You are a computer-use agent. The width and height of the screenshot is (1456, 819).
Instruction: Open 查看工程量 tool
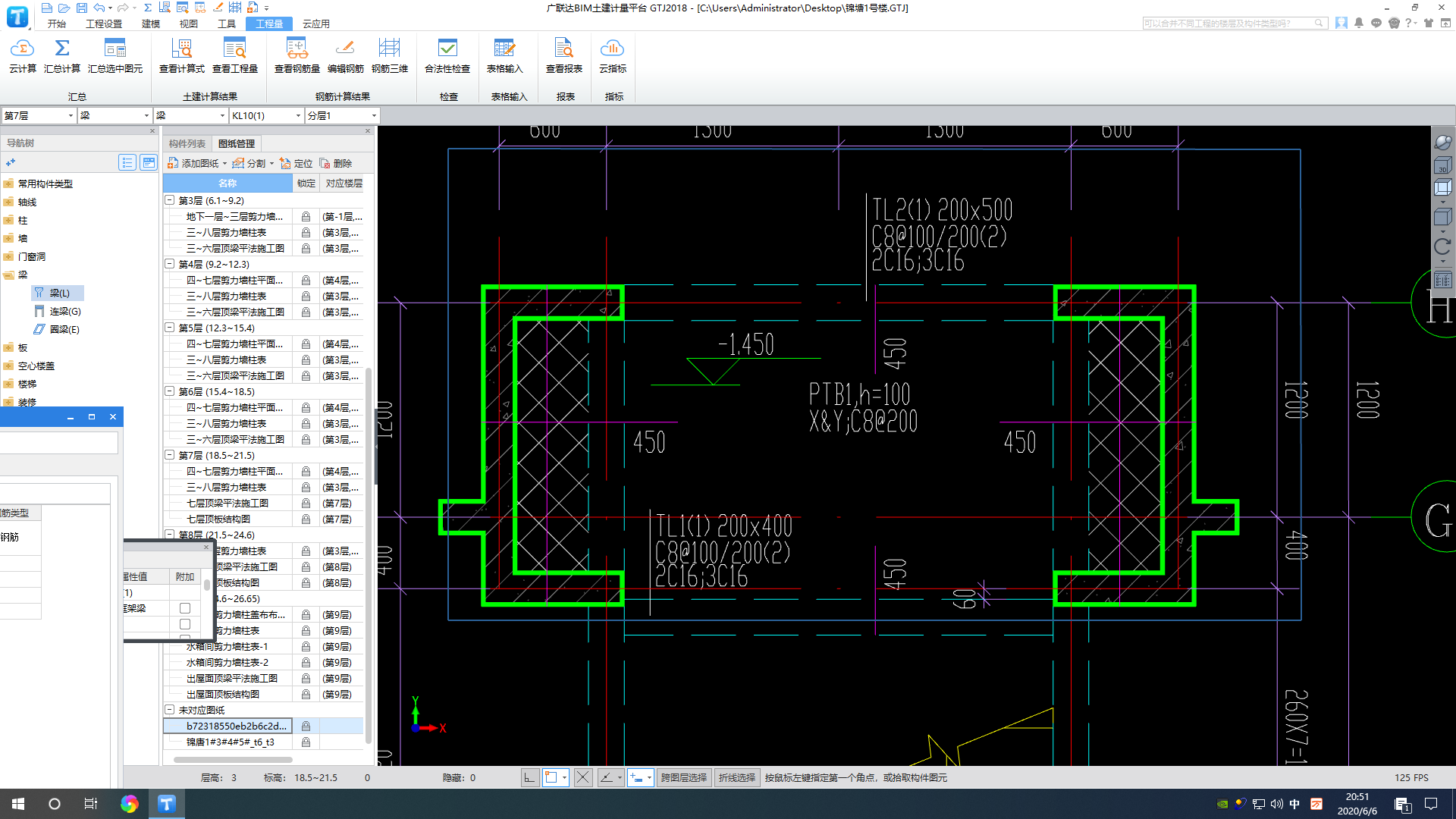[x=235, y=57]
